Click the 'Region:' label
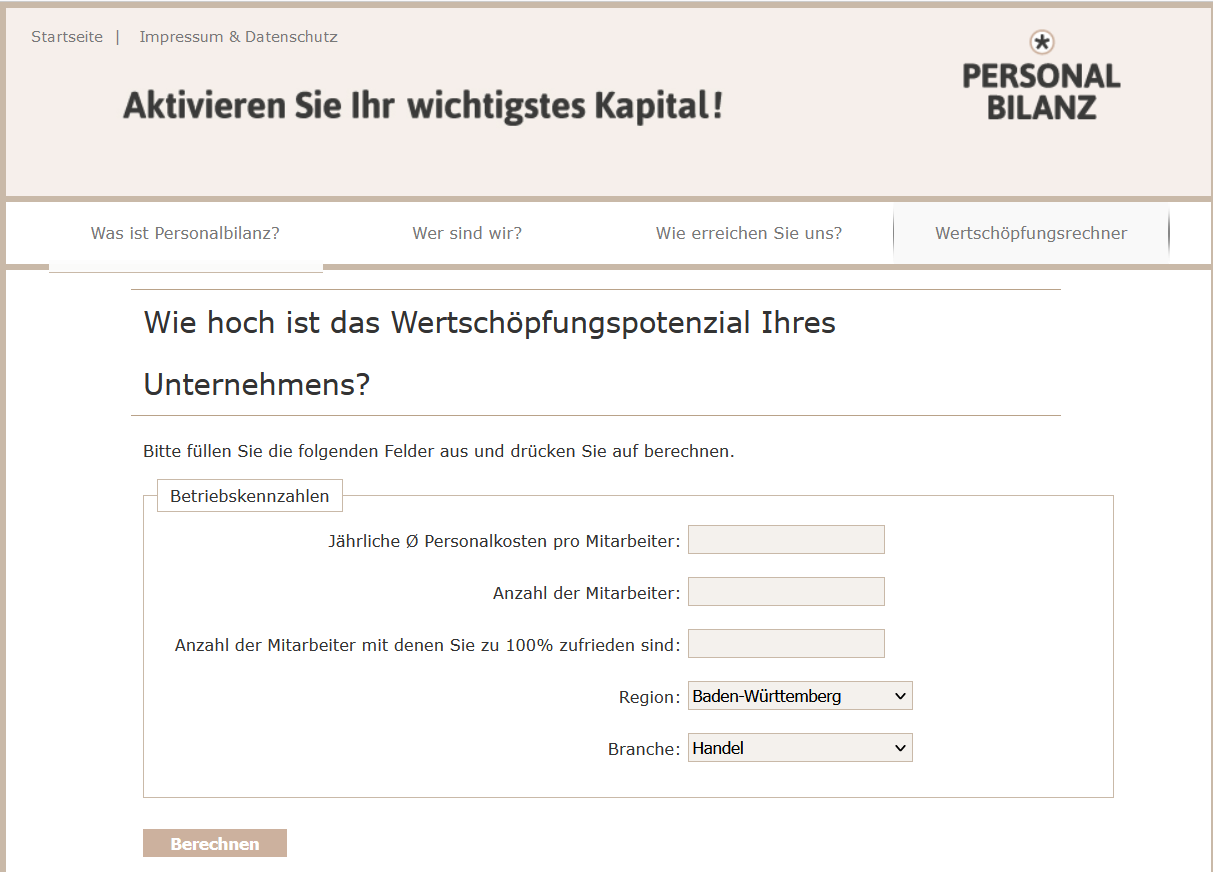 click(650, 697)
